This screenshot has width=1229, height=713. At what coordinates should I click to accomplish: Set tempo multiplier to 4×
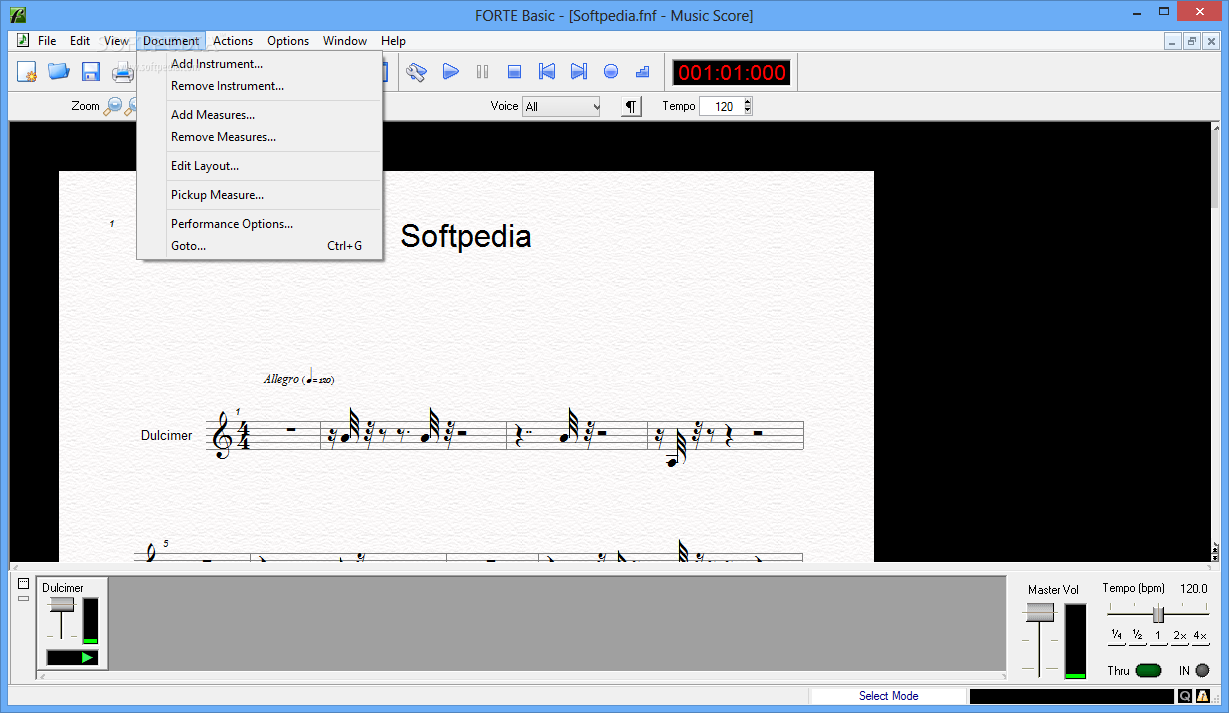tap(1201, 637)
